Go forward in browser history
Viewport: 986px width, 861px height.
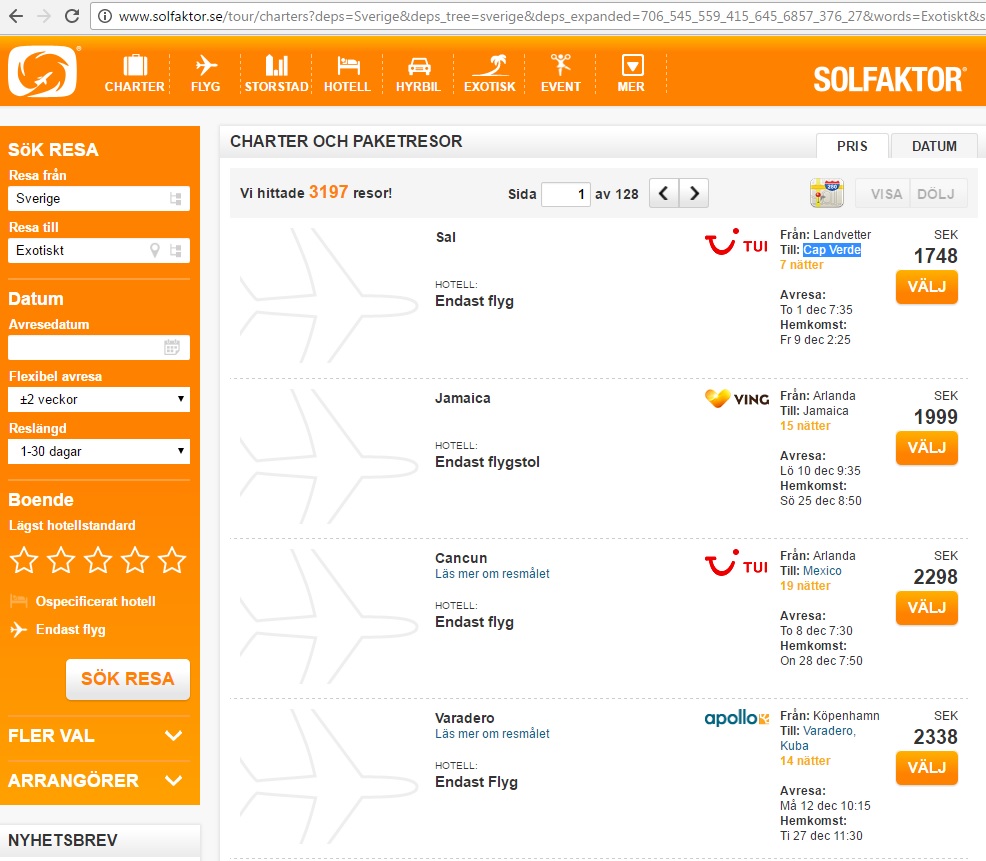44,16
